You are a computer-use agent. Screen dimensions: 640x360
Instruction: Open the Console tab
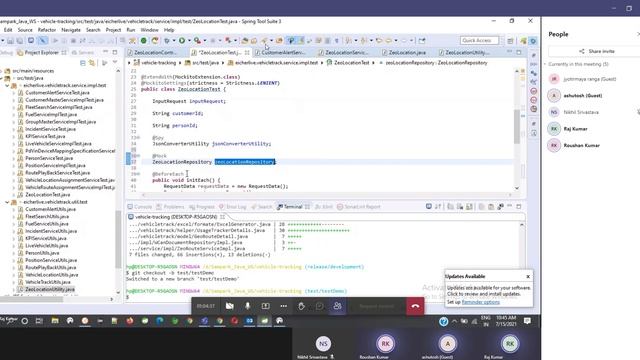point(140,207)
